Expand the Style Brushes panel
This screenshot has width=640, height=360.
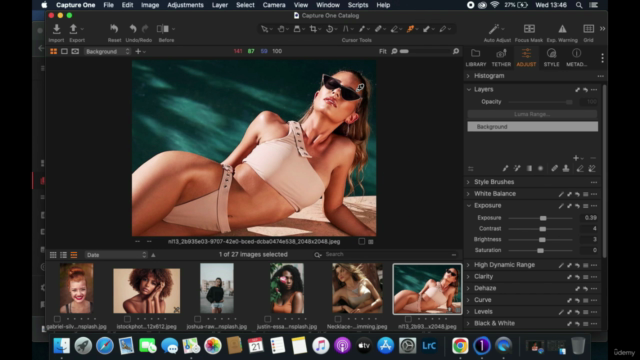point(468,182)
